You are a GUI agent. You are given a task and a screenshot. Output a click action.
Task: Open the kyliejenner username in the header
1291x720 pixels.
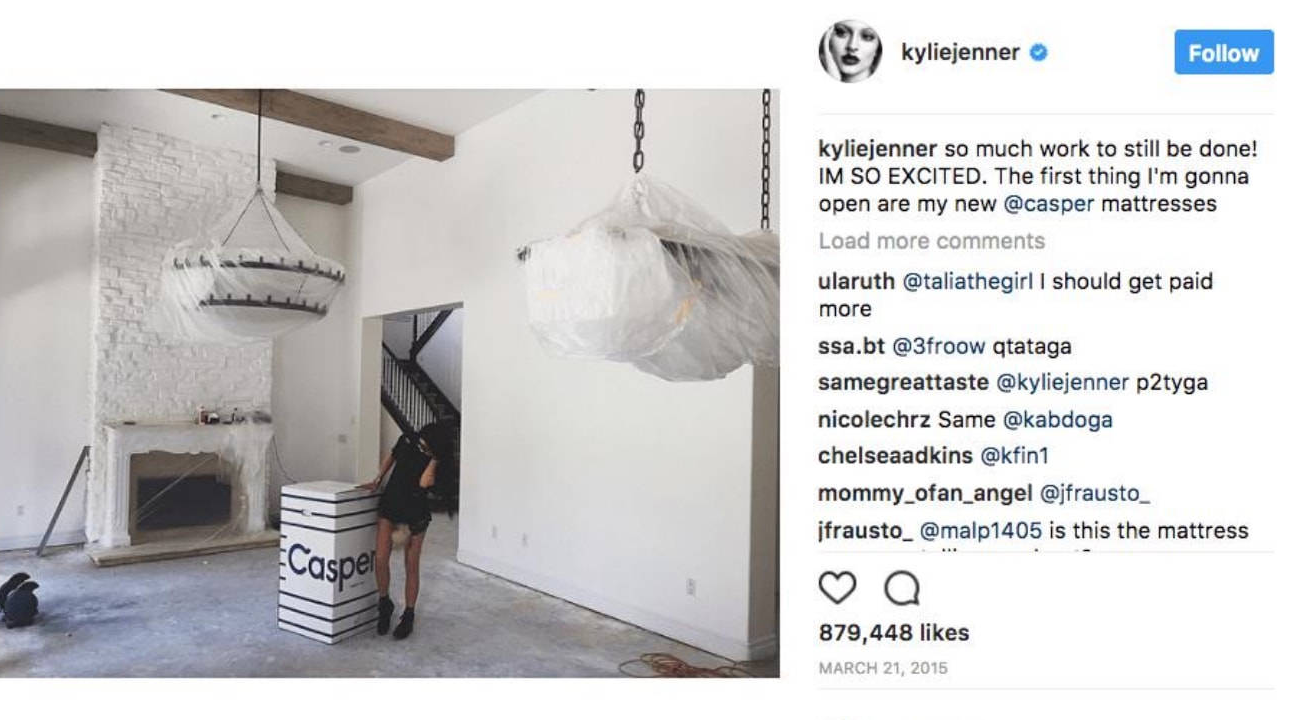[x=960, y=53]
